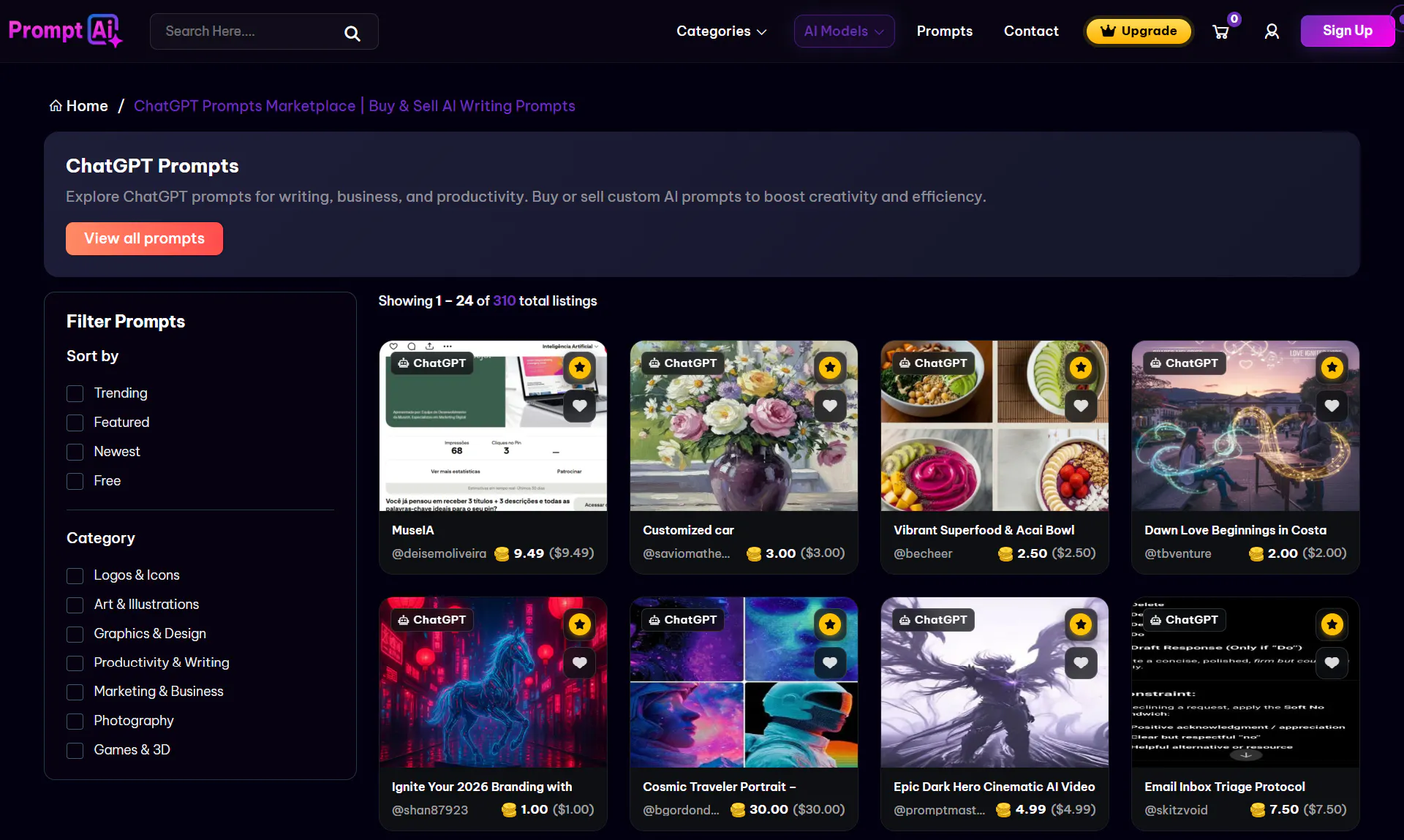
Task: Like Customized car with heart icon
Action: click(x=830, y=406)
